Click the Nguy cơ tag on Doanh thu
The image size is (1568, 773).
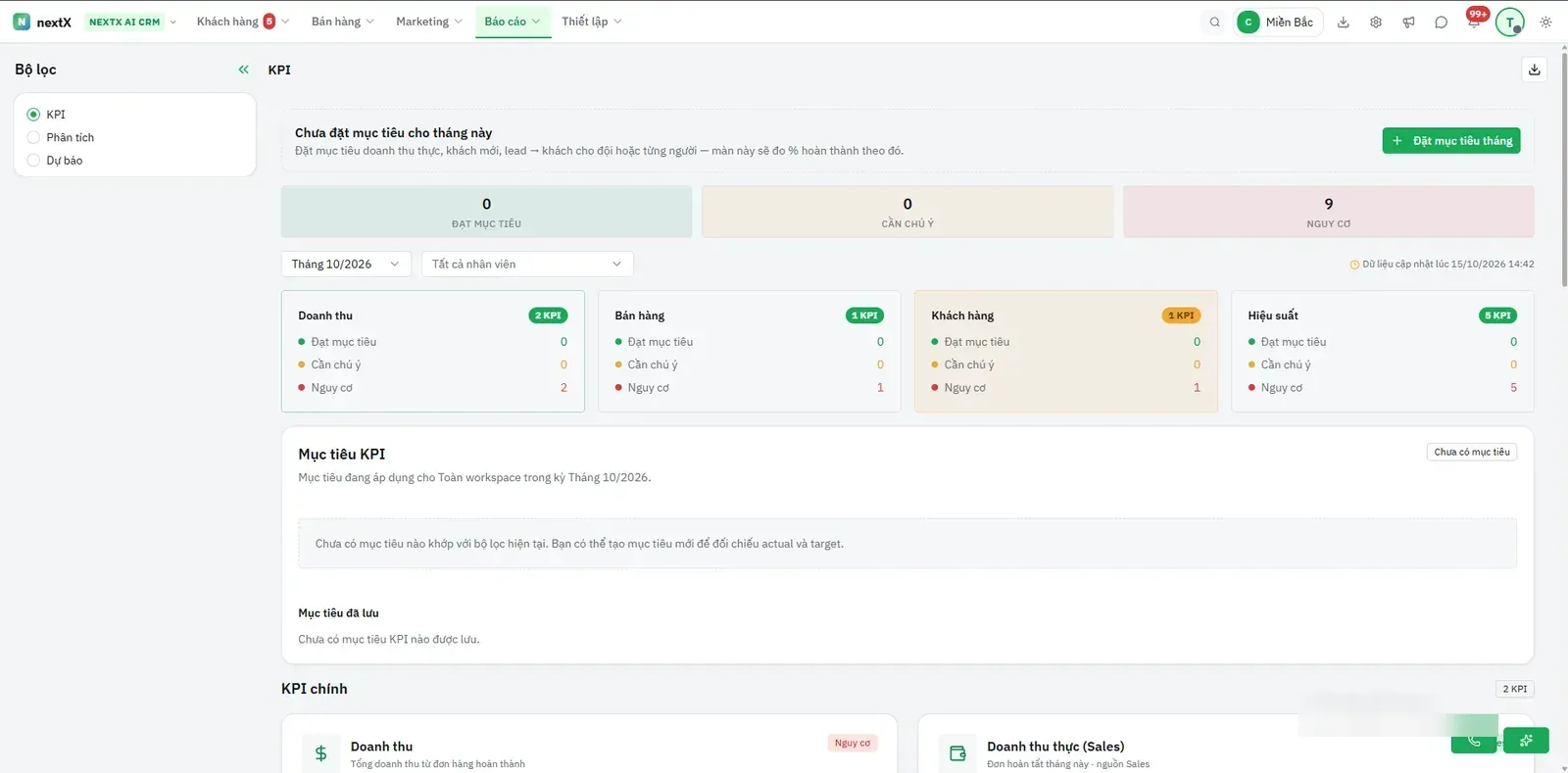(x=852, y=743)
